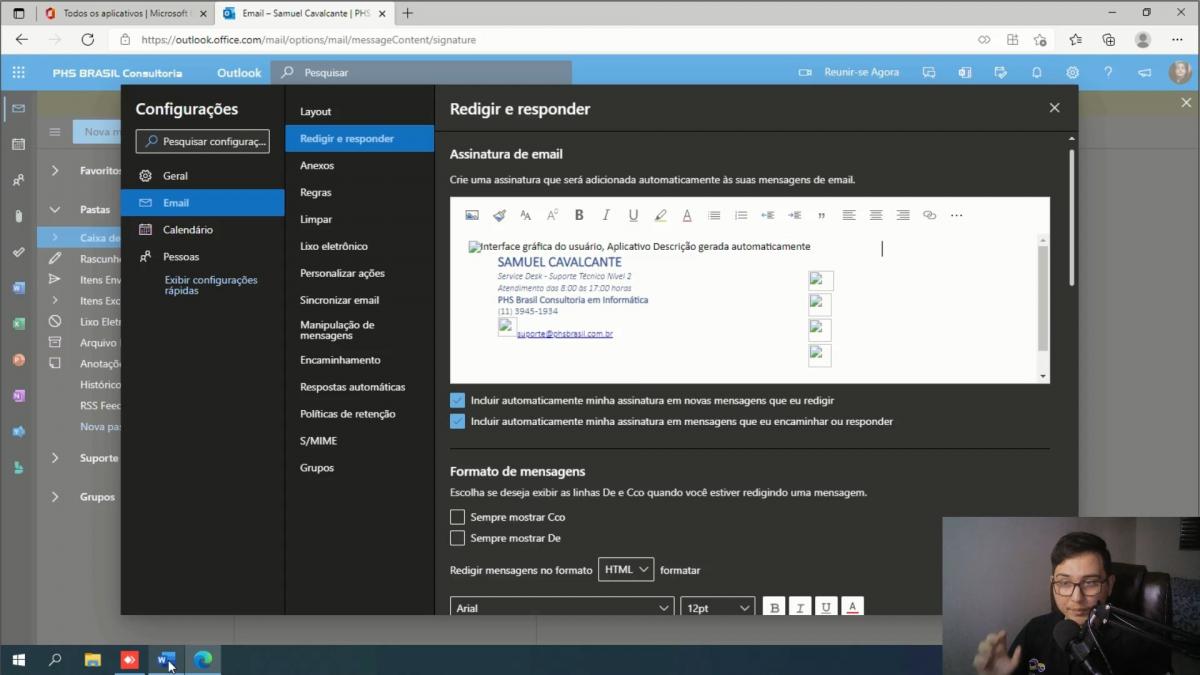Open the Outlook settings gear
The height and width of the screenshot is (675, 1200).
coord(1072,72)
